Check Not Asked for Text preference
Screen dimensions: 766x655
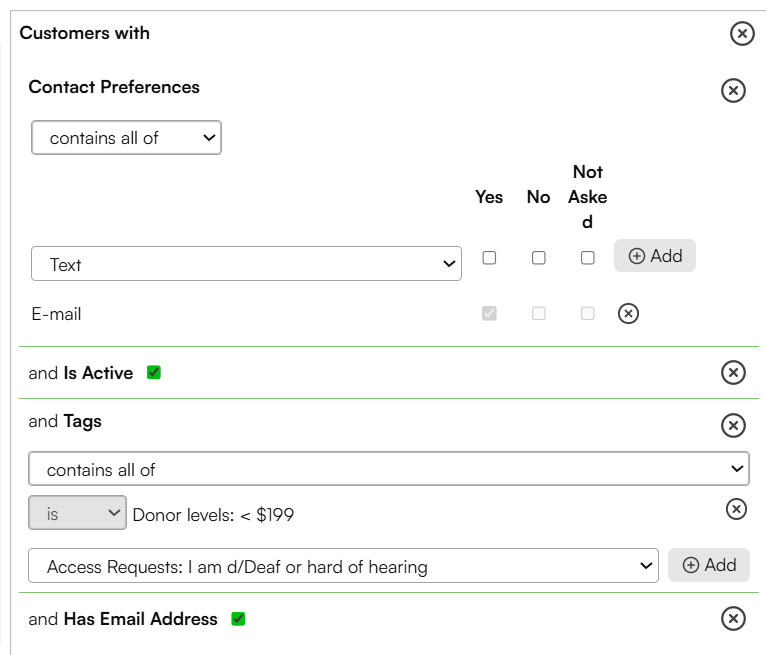coord(588,257)
